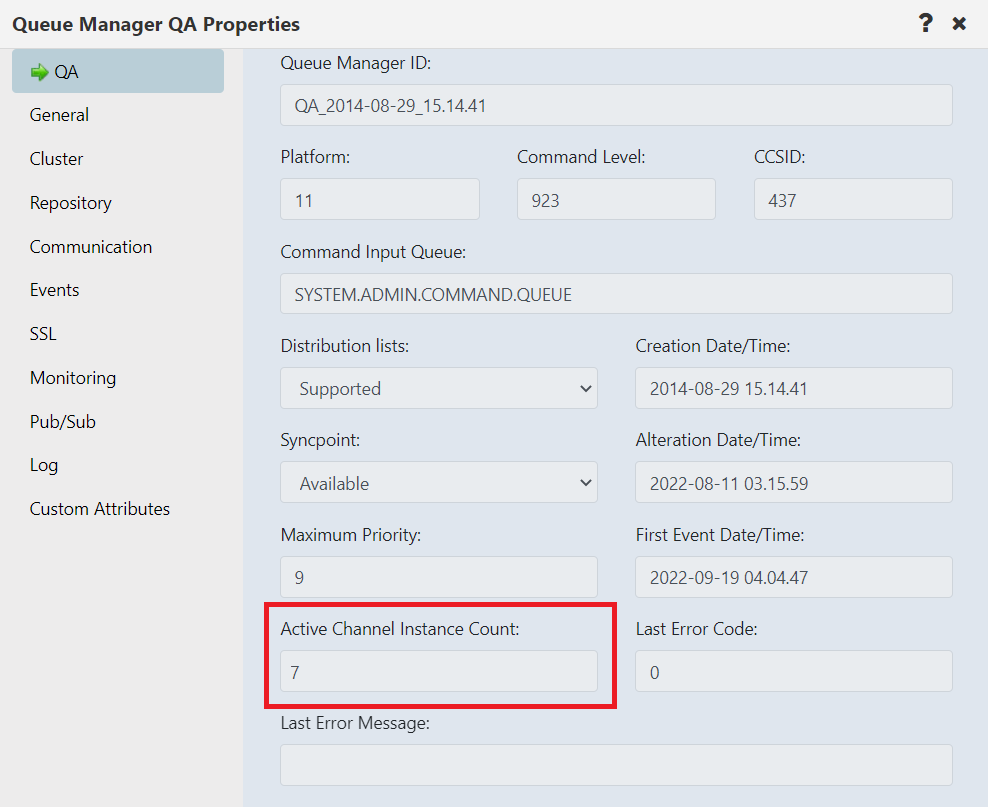988x807 pixels.
Task: Click the 'Queue Manager QA Properties' title
Action: click(x=156, y=24)
